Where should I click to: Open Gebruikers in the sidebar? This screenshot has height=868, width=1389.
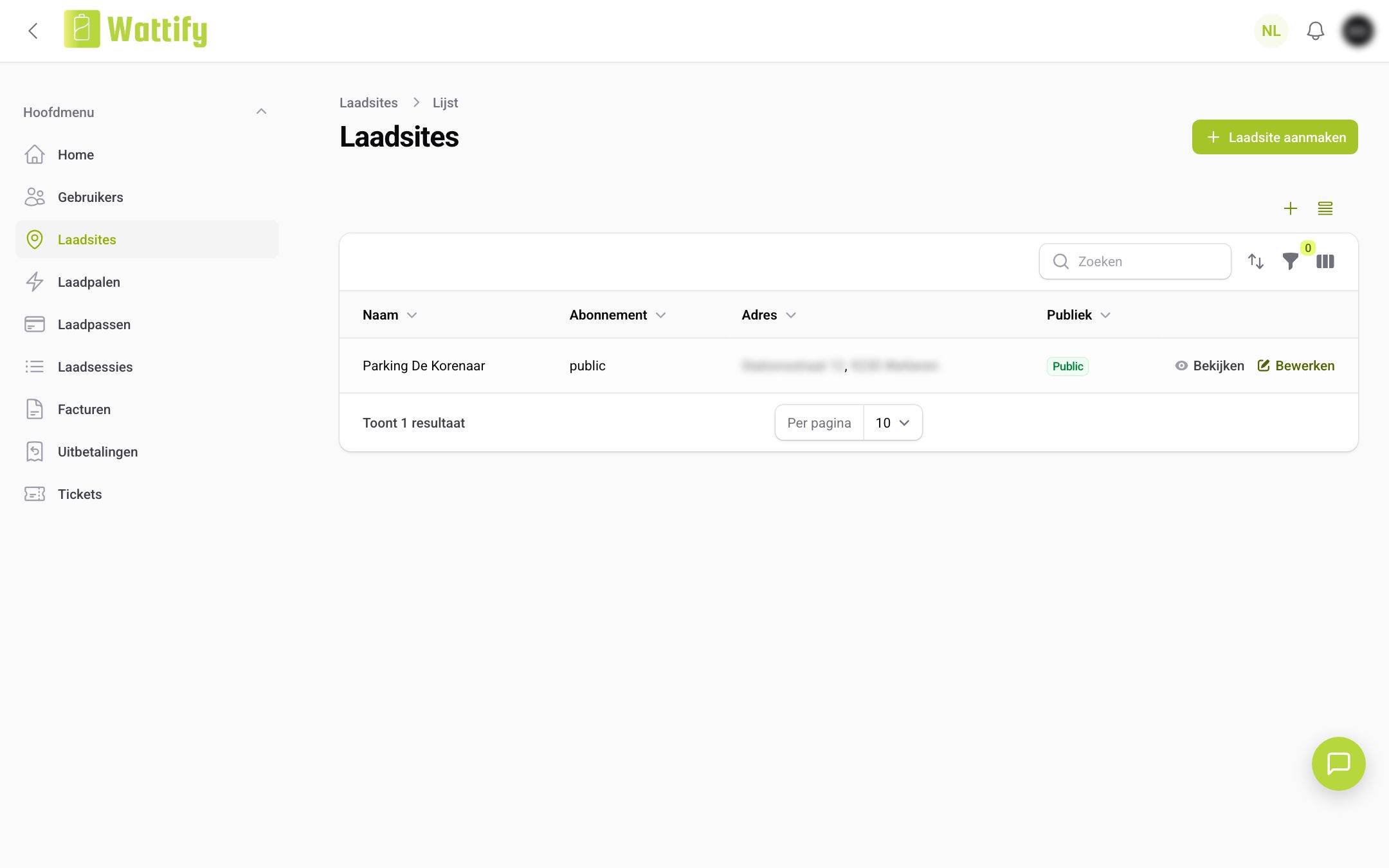[147, 197]
